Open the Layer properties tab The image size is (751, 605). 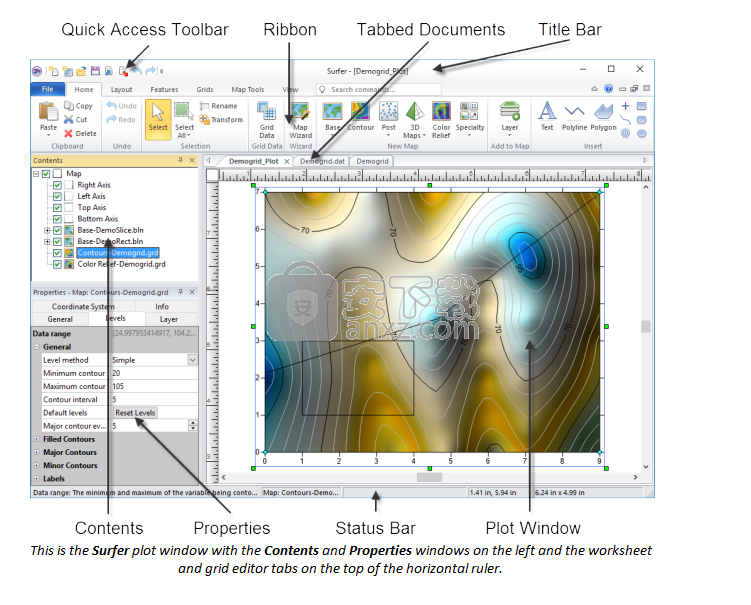(169, 319)
